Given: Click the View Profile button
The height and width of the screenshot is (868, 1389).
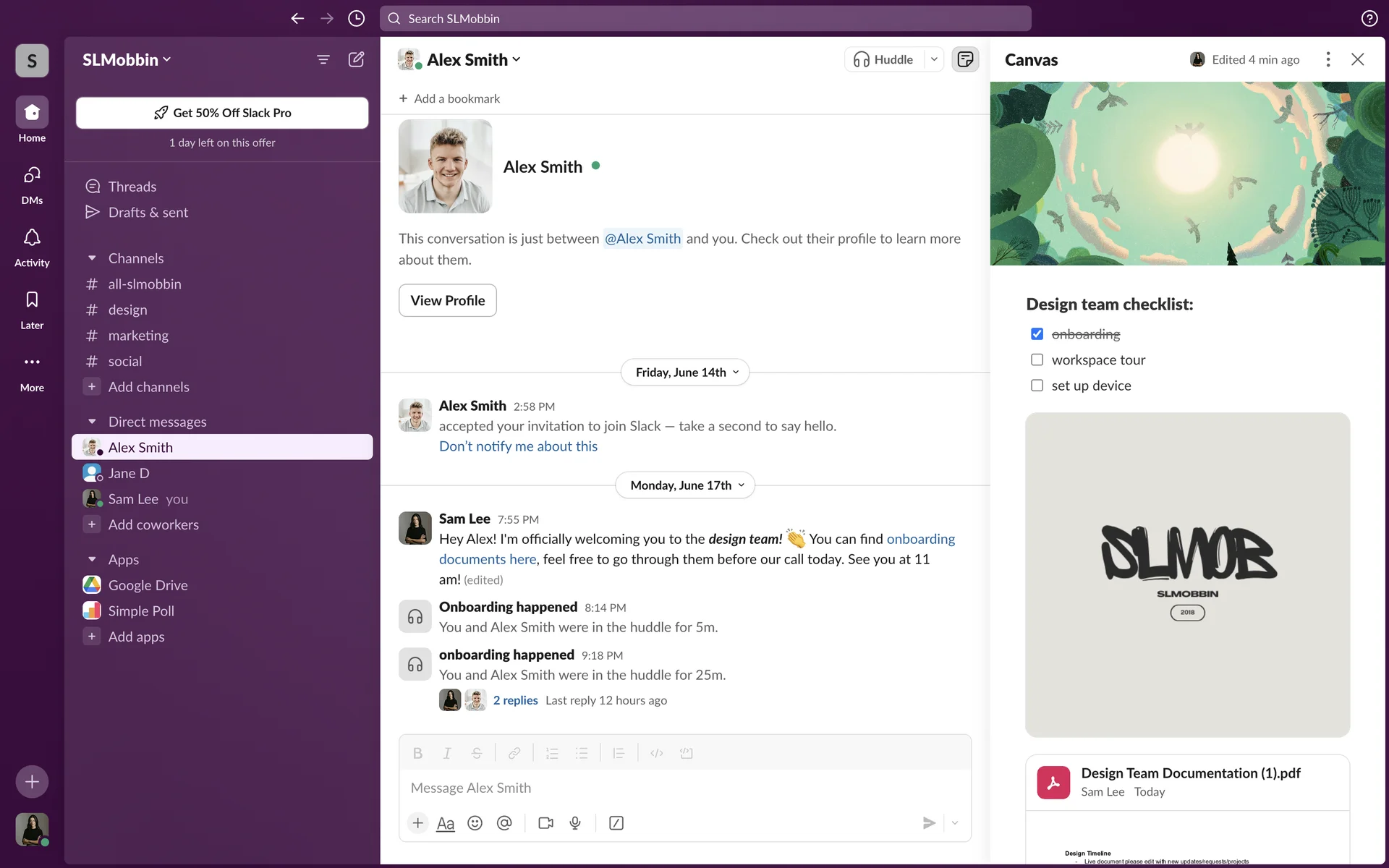Looking at the screenshot, I should [x=447, y=300].
